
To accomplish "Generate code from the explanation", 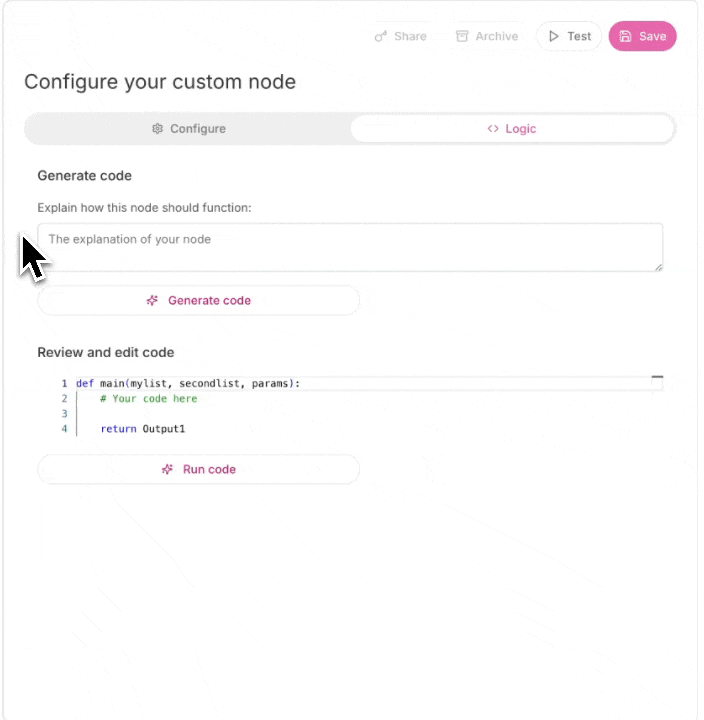I will [x=198, y=300].
